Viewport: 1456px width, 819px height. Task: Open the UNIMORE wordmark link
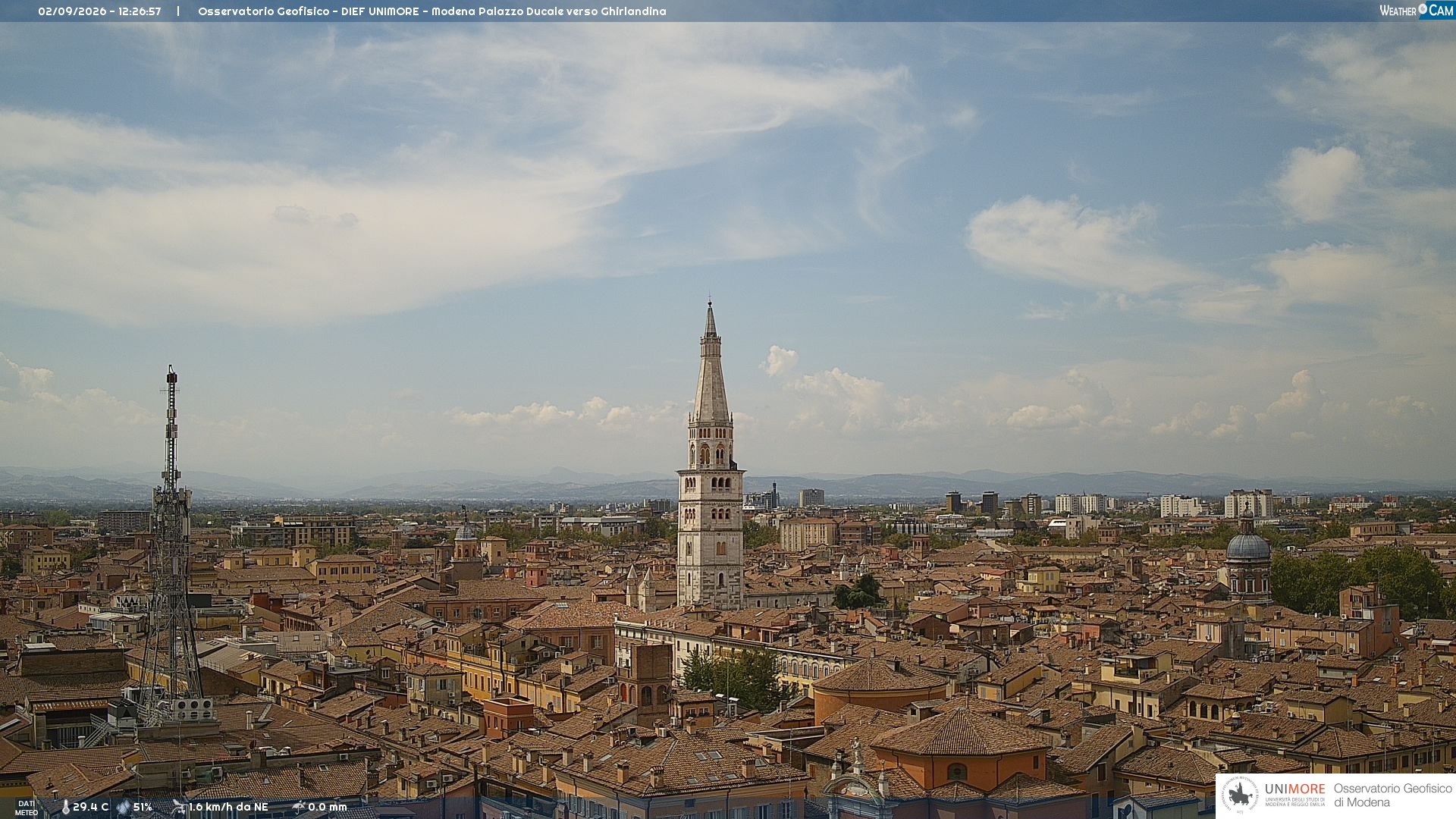tap(1295, 789)
